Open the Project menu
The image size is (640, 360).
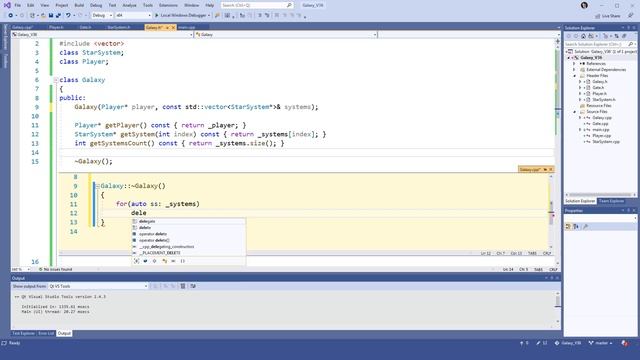(62, 5)
